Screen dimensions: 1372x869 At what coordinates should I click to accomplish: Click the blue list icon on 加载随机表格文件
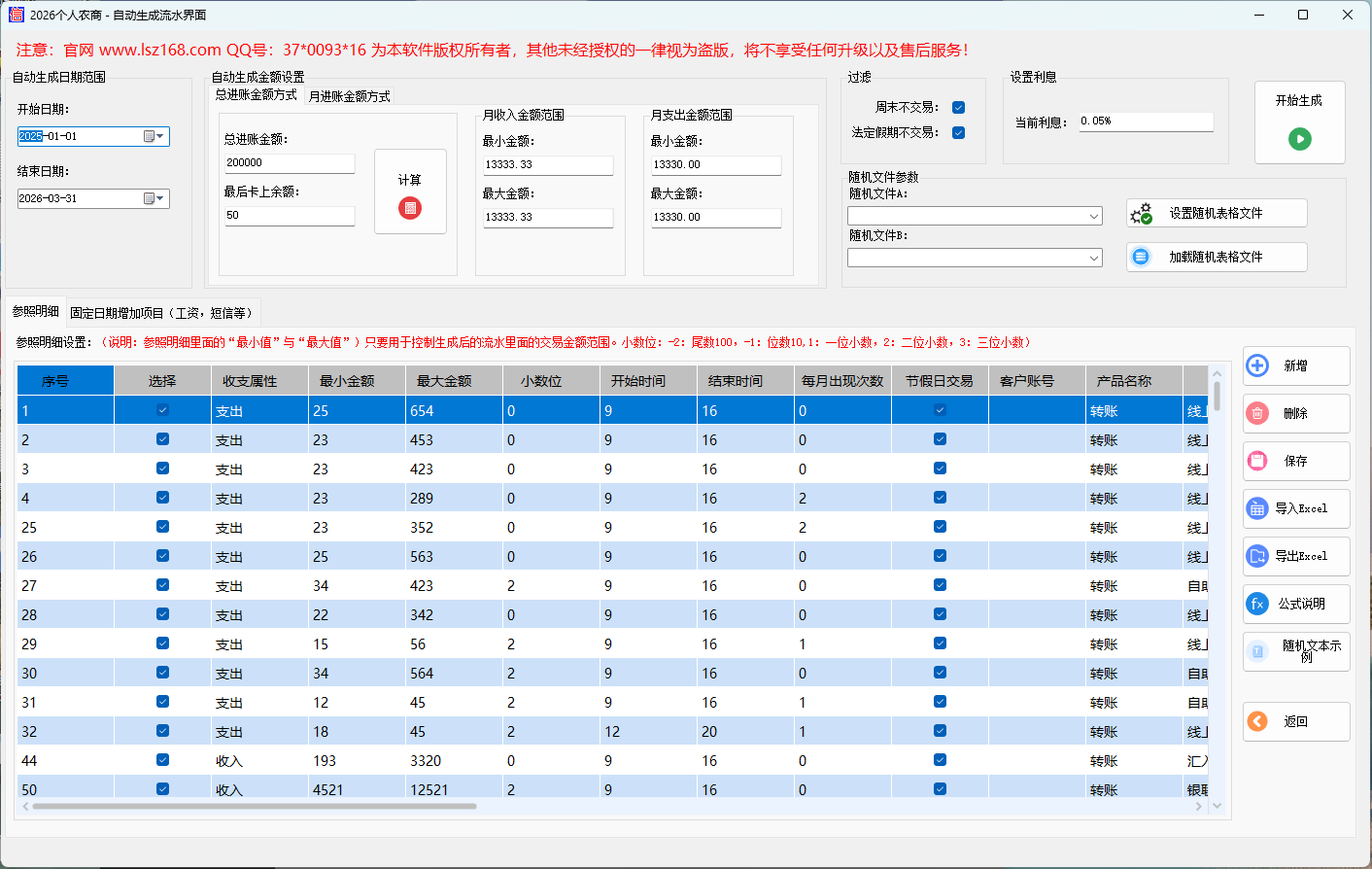click(x=1140, y=257)
